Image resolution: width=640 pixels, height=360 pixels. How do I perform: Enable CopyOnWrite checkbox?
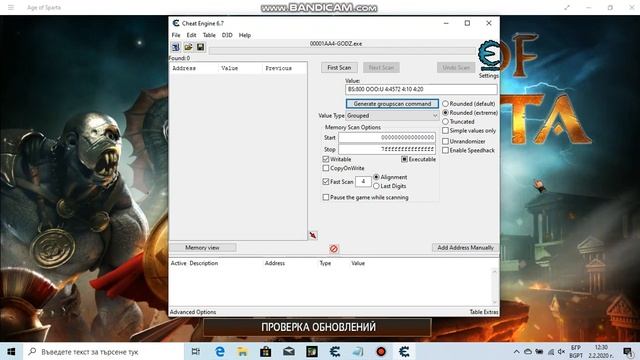[326, 168]
